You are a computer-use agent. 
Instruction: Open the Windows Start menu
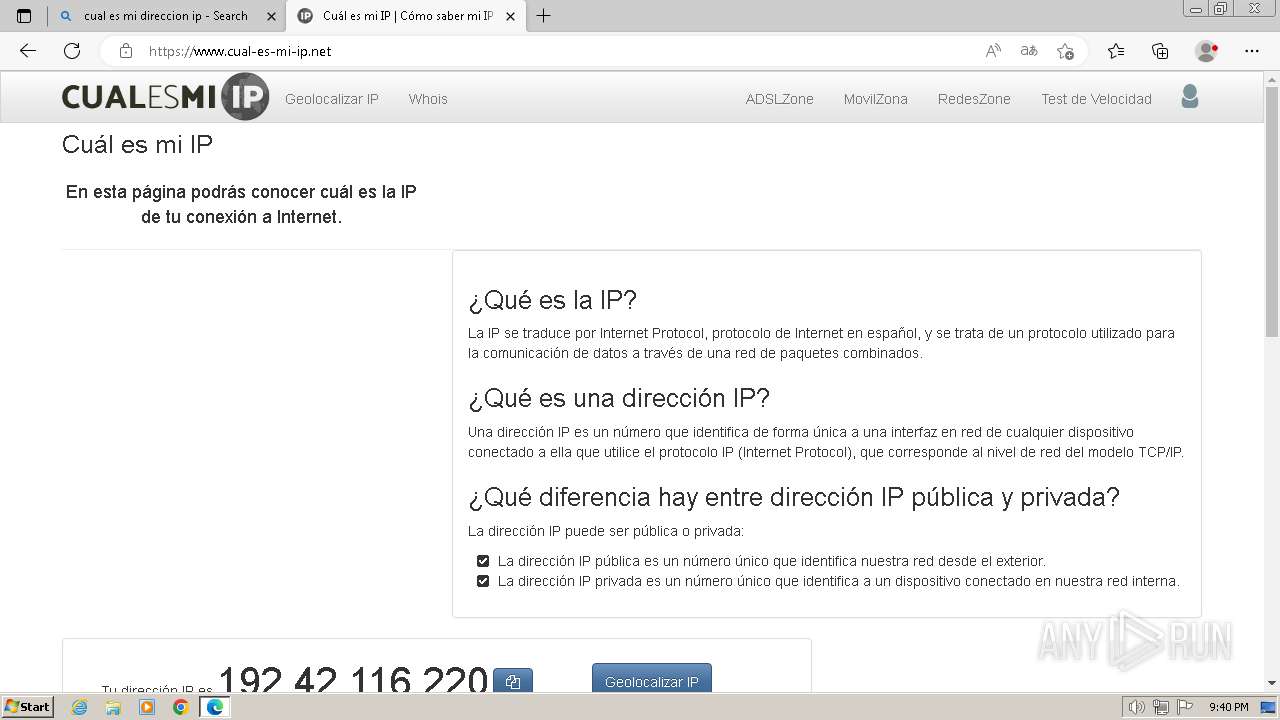point(28,706)
